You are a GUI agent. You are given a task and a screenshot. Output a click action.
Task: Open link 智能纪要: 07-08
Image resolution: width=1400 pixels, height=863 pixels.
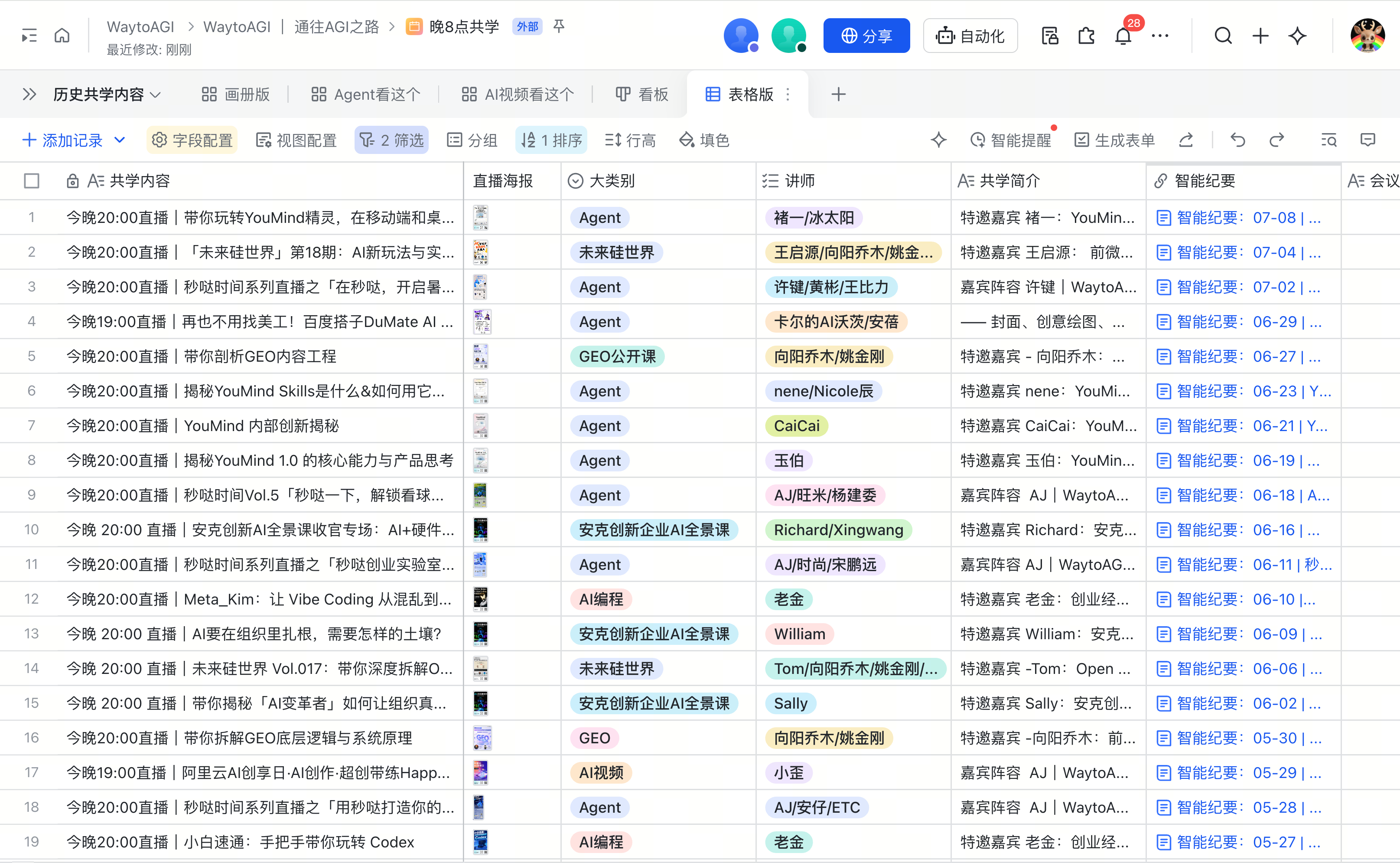coord(1239,217)
